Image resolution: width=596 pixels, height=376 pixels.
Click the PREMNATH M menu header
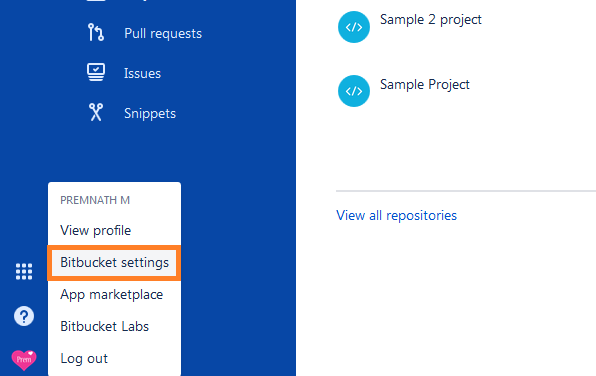[x=95, y=200]
